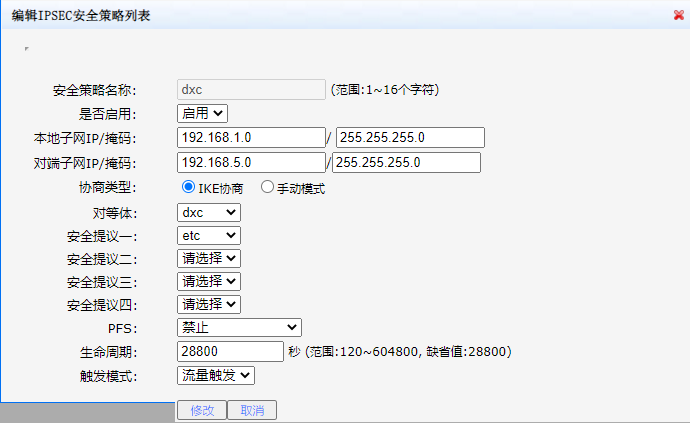Click the local subnet mask field
Screen dimensions: 690x423
pyautogui.click(x=410, y=137)
